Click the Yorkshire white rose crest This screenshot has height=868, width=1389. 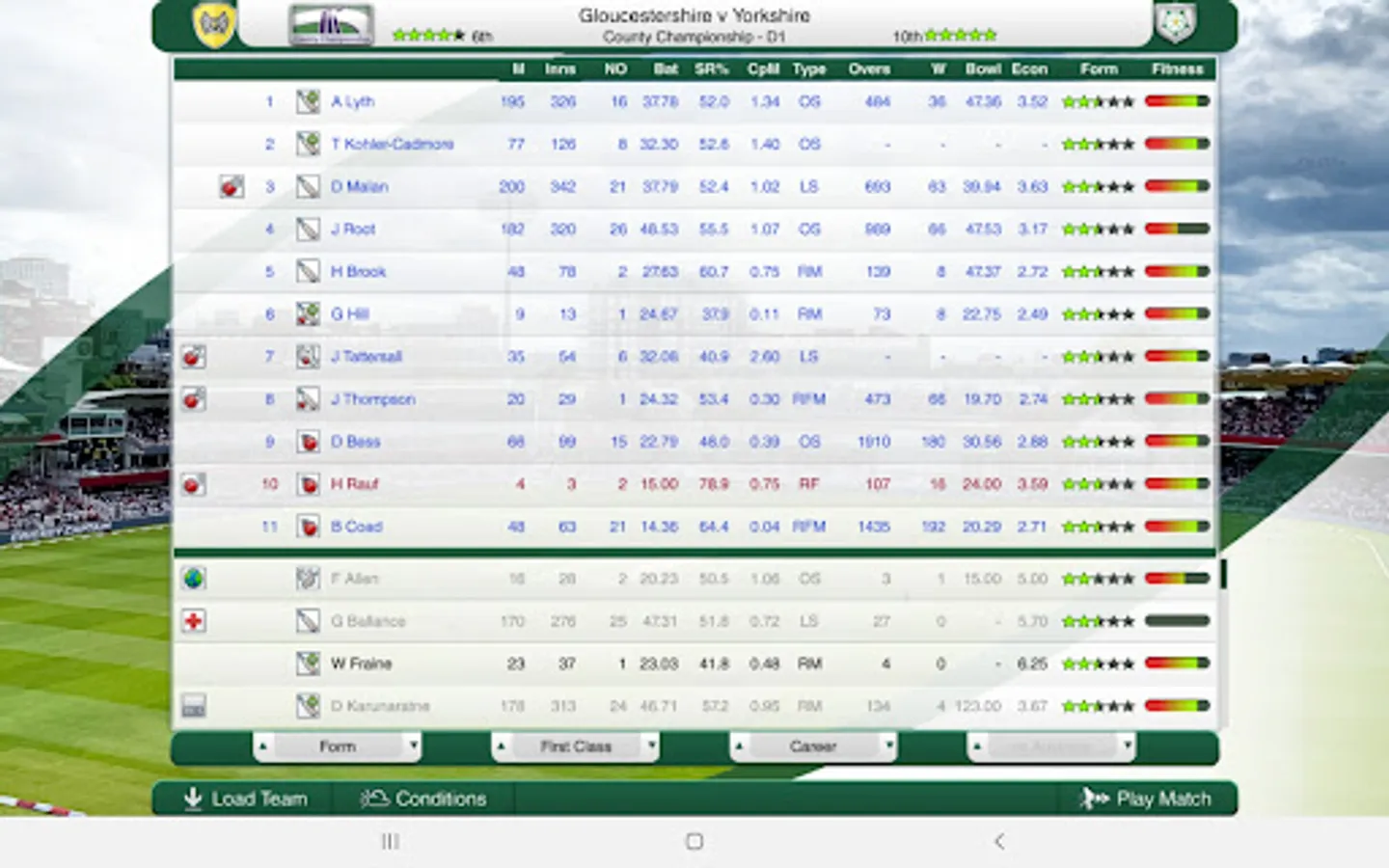[1176, 24]
